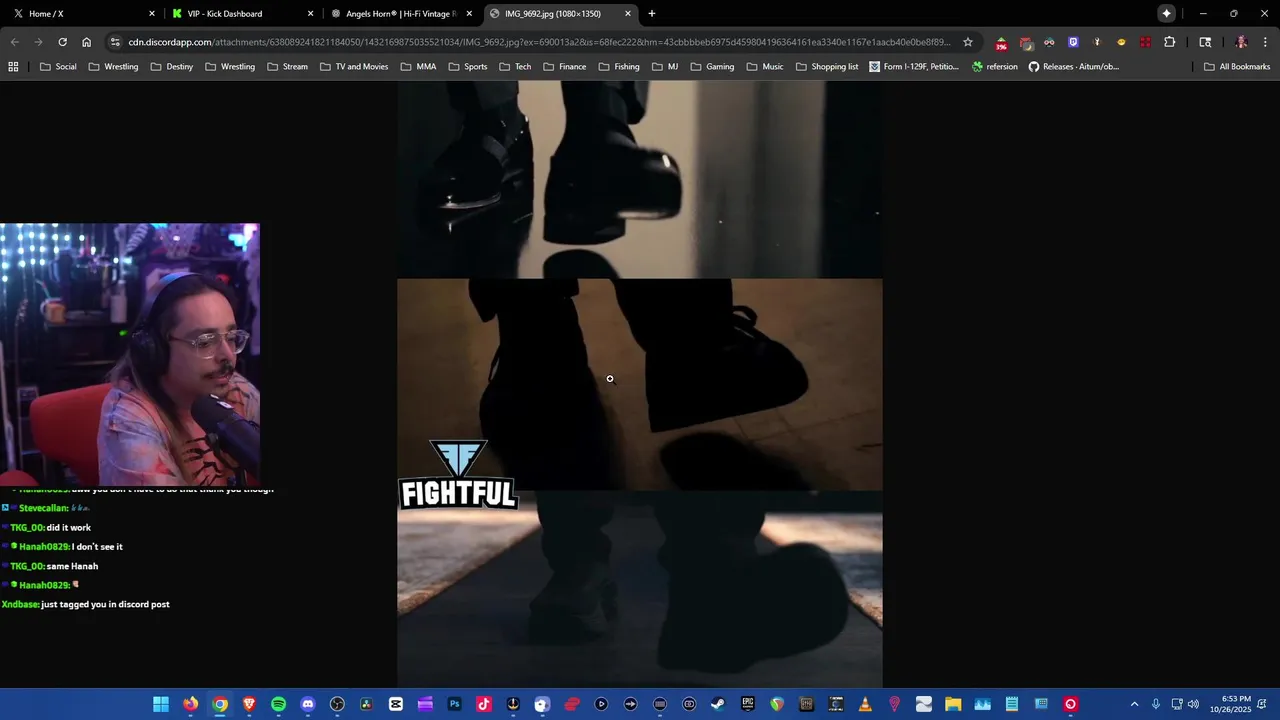This screenshot has height=720, width=1280.
Task: Open the Gaming bookmarks folder
Action: click(x=712, y=67)
